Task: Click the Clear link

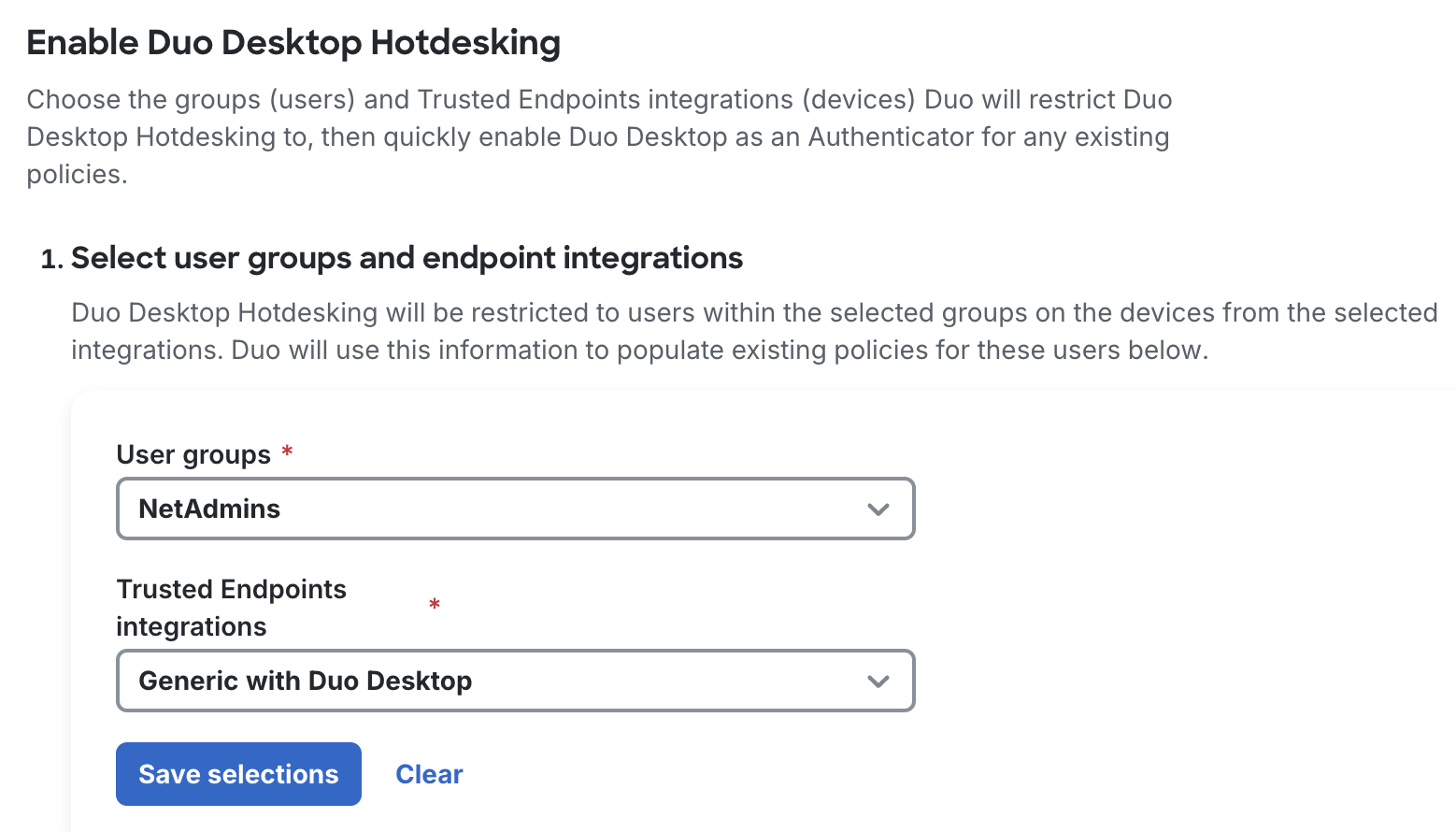Action: [429, 774]
